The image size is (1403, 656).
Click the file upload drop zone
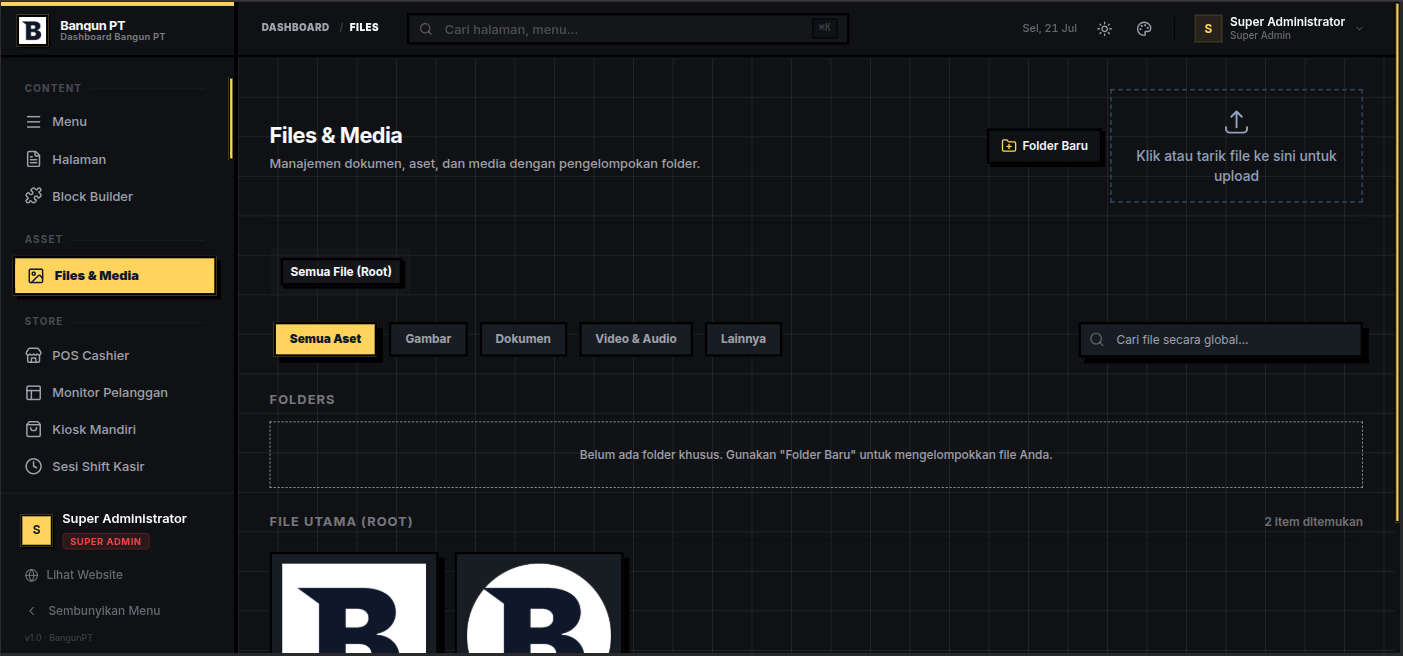coord(1236,146)
